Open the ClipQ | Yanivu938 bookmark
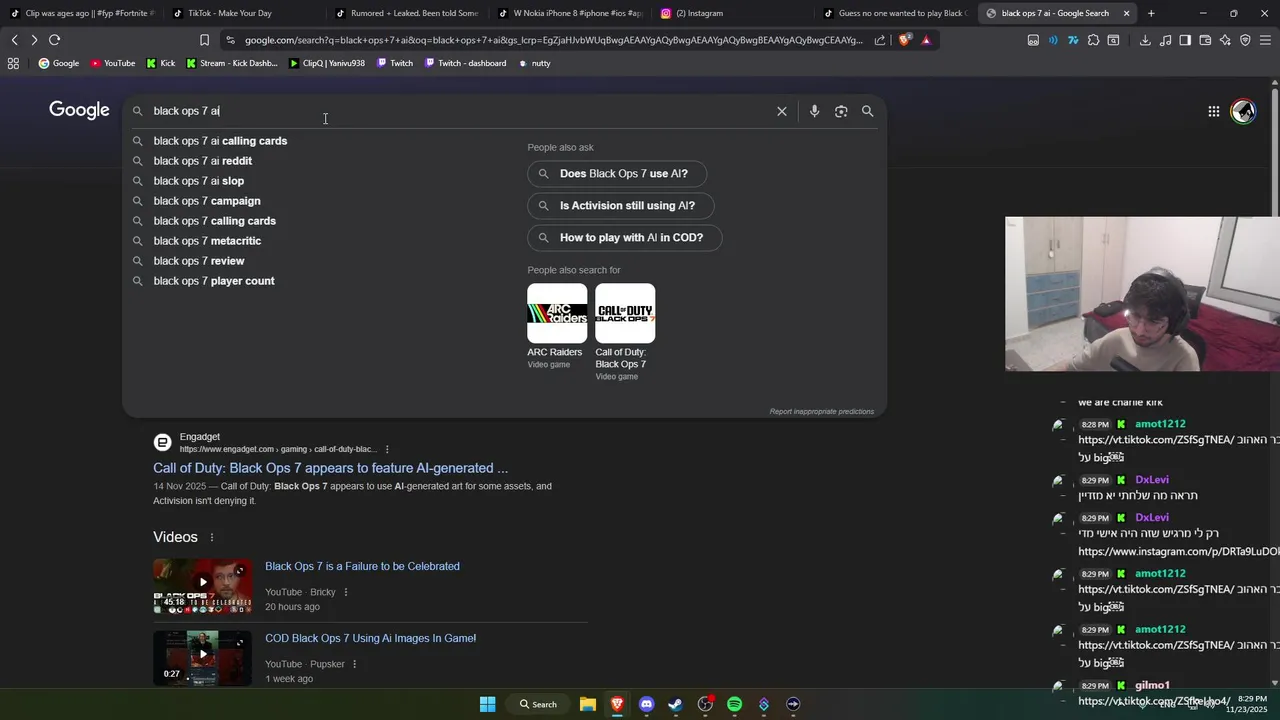This screenshot has width=1280, height=720. [326, 63]
